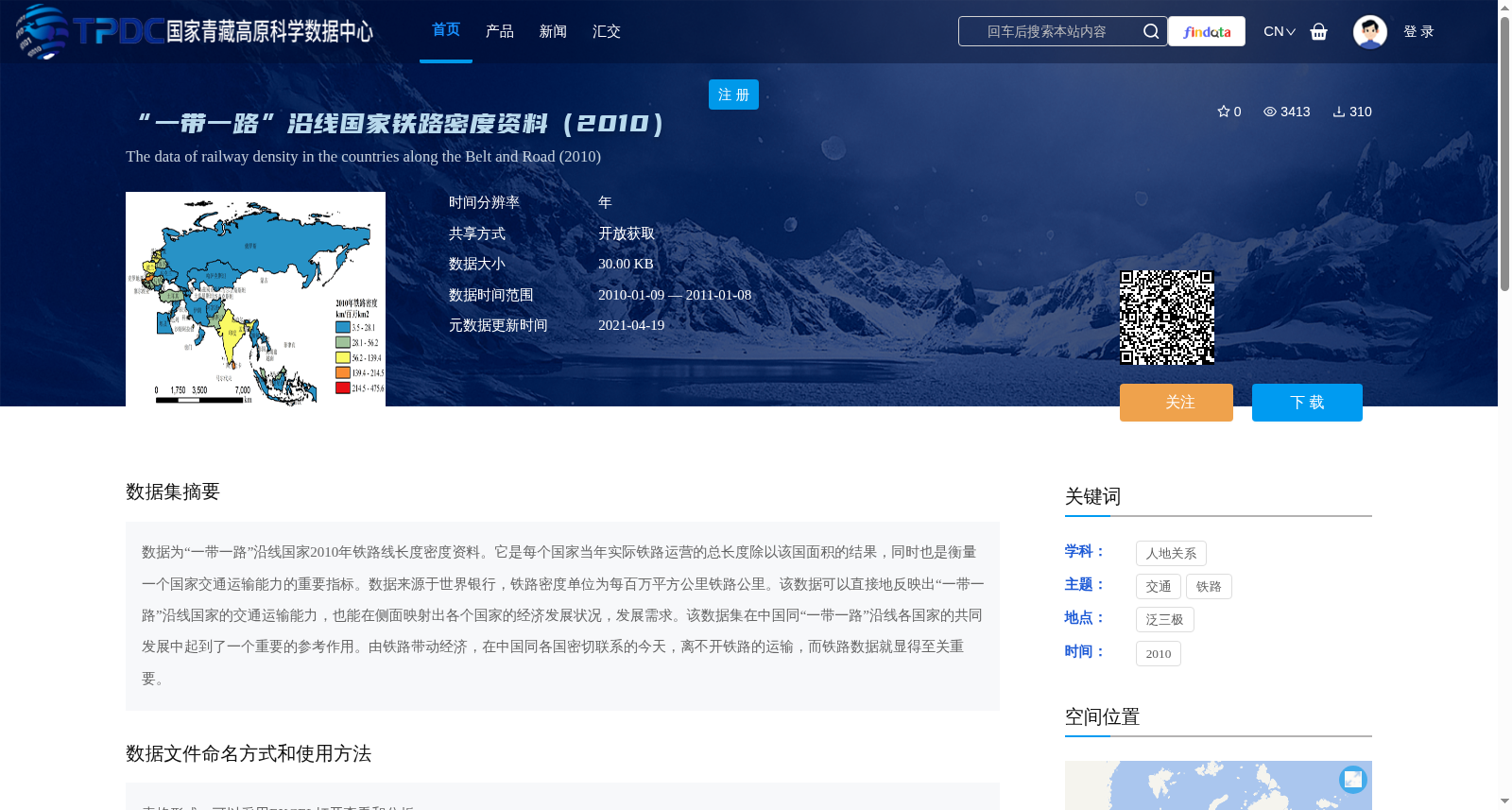
Task: Click the 空间位置 heading
Action: click(x=1102, y=716)
